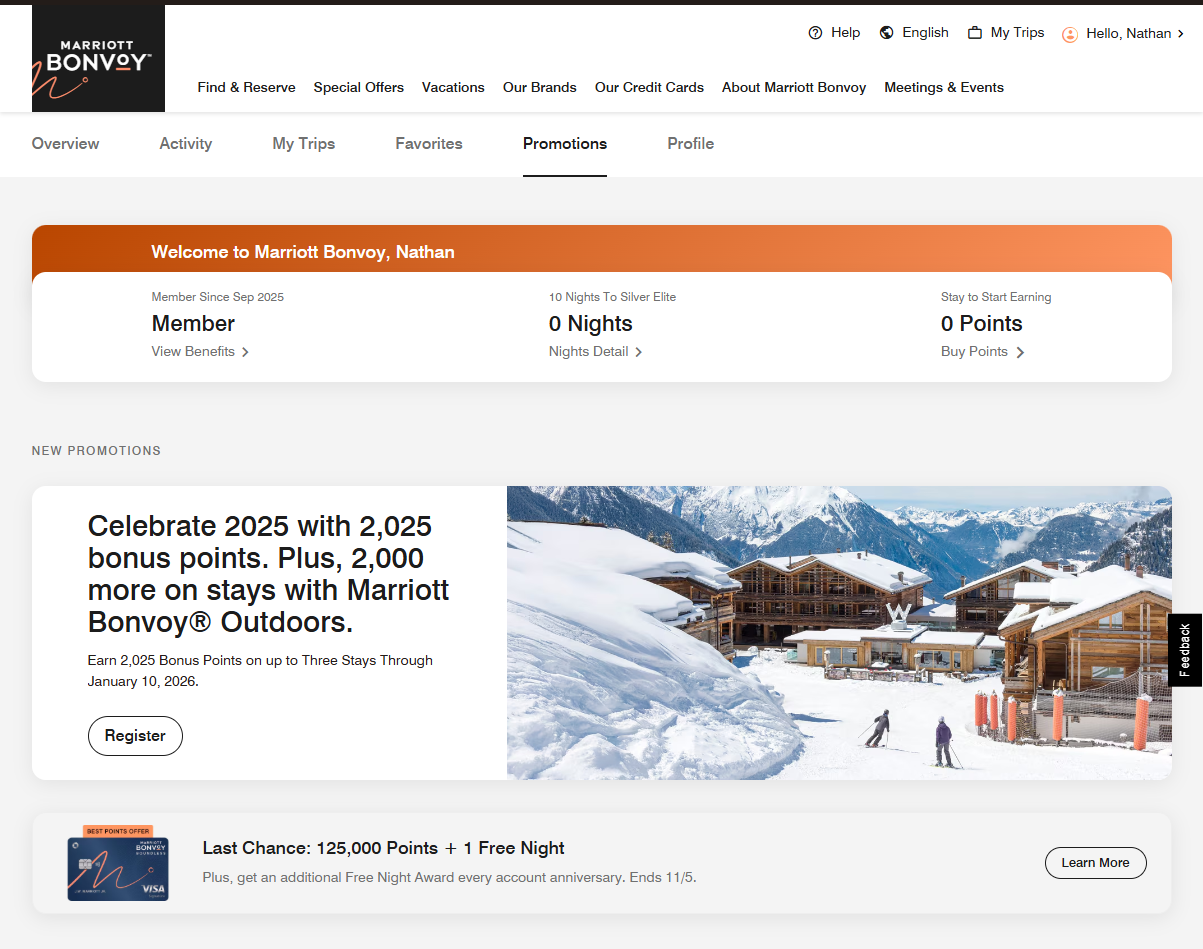Click the Best Points Offer badge

click(x=118, y=831)
